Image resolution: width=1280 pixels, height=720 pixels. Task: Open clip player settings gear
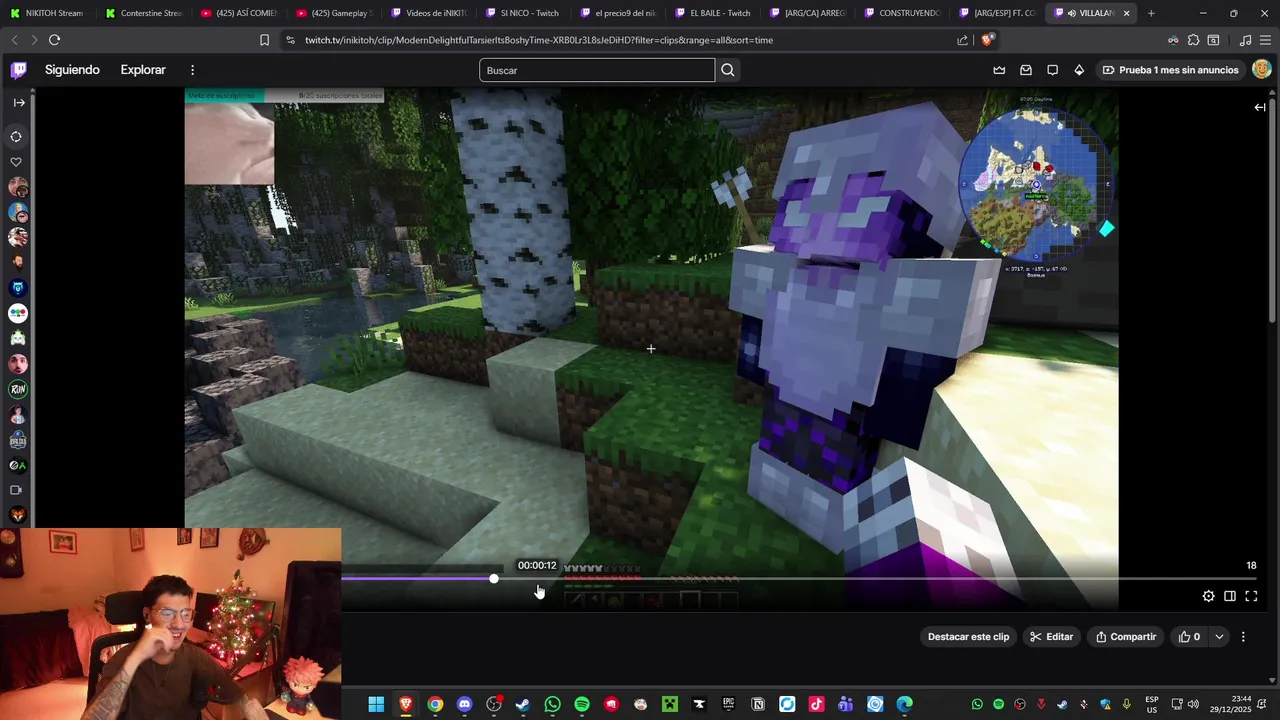1208,596
